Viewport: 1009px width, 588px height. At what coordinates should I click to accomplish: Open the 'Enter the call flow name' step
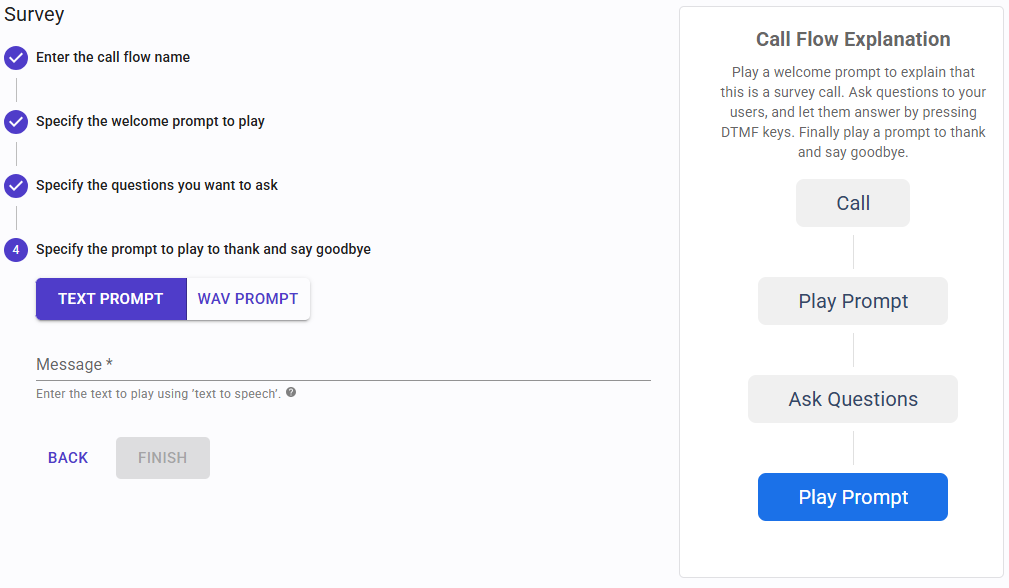[113, 58]
